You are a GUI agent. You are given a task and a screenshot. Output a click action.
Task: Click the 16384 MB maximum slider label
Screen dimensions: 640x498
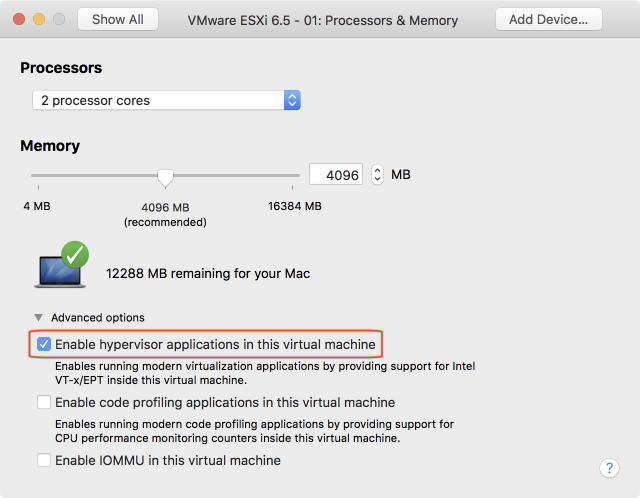pyautogui.click(x=293, y=207)
